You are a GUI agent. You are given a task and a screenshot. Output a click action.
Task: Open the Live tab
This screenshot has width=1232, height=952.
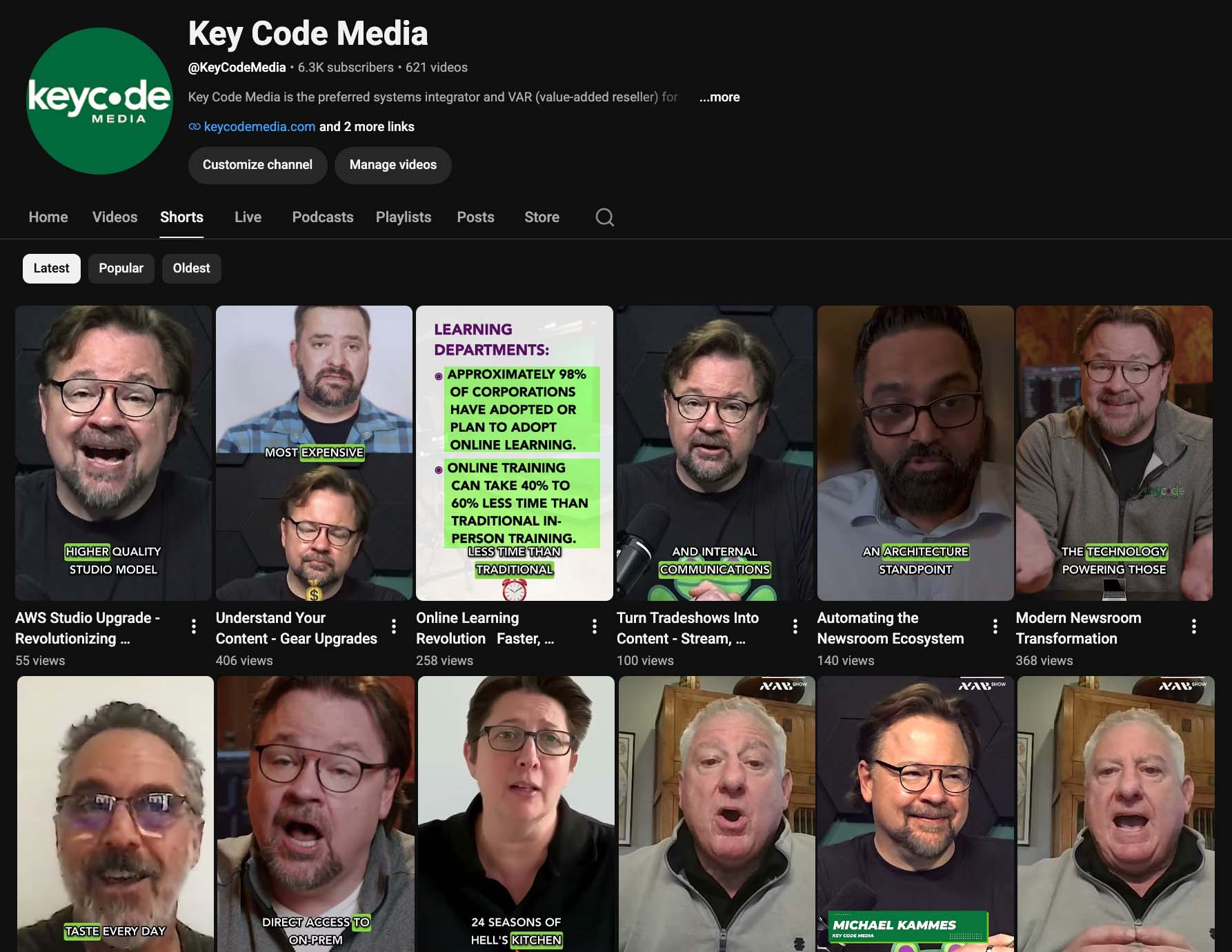[248, 217]
